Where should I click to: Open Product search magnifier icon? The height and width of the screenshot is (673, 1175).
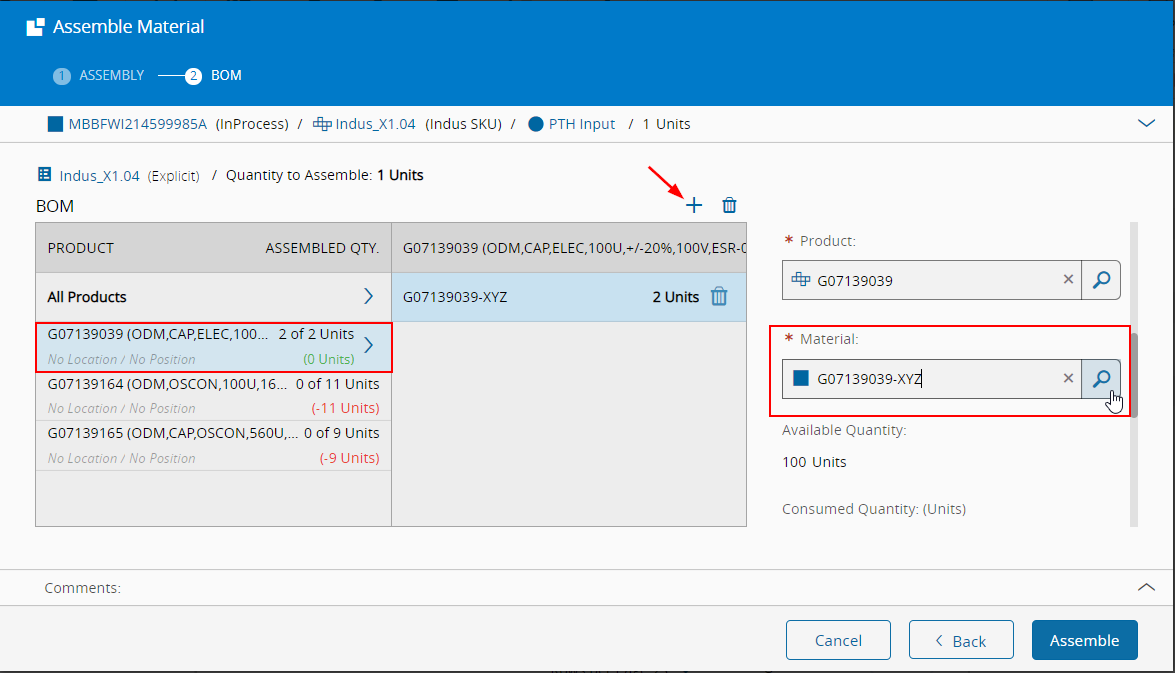pos(1101,280)
